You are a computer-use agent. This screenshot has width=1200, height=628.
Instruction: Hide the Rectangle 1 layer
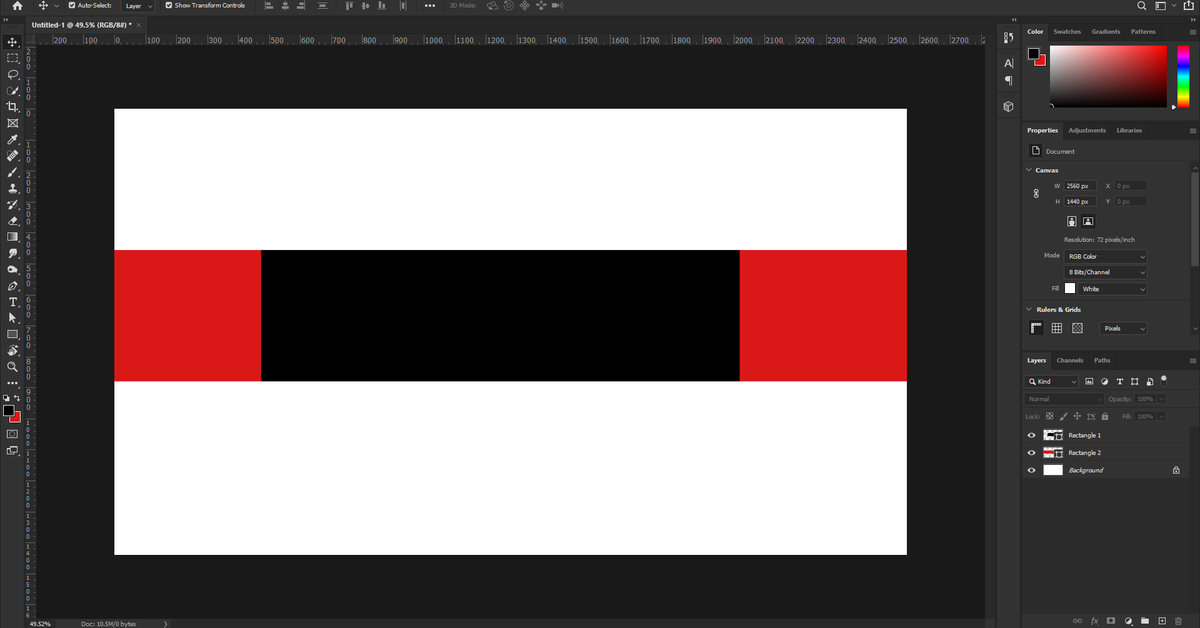(x=1032, y=436)
